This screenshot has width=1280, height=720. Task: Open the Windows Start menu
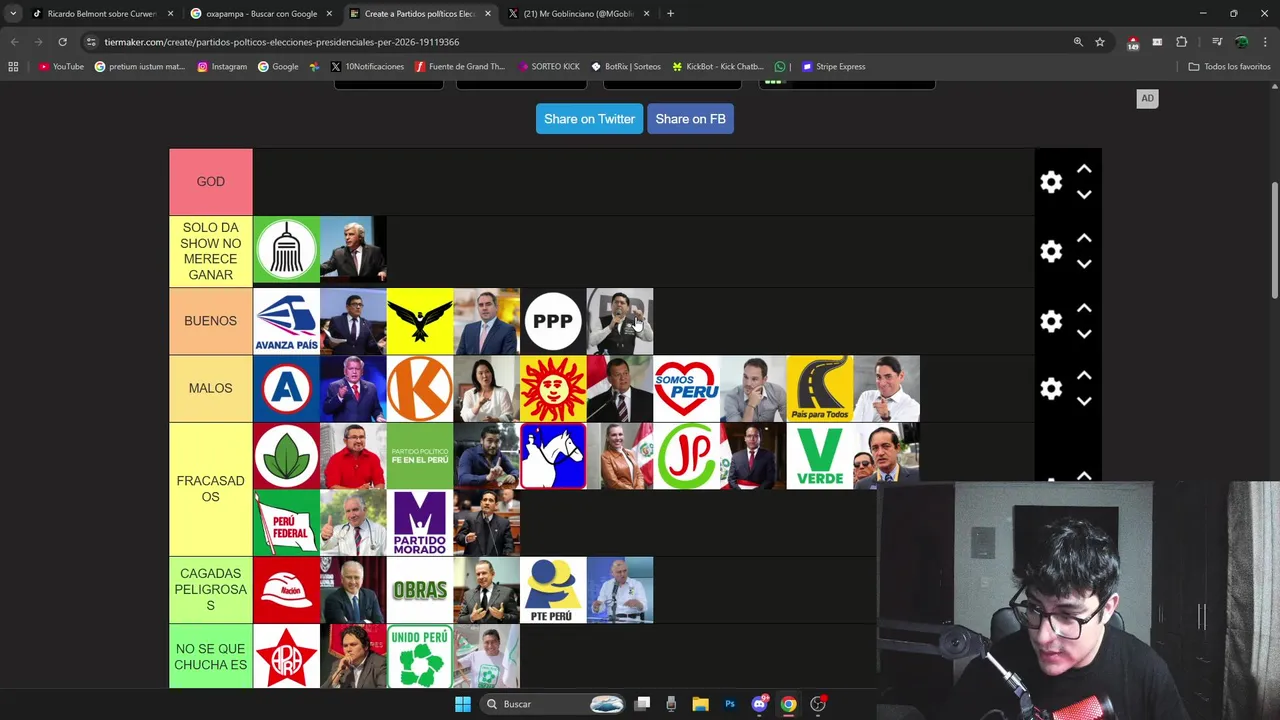pyautogui.click(x=462, y=704)
